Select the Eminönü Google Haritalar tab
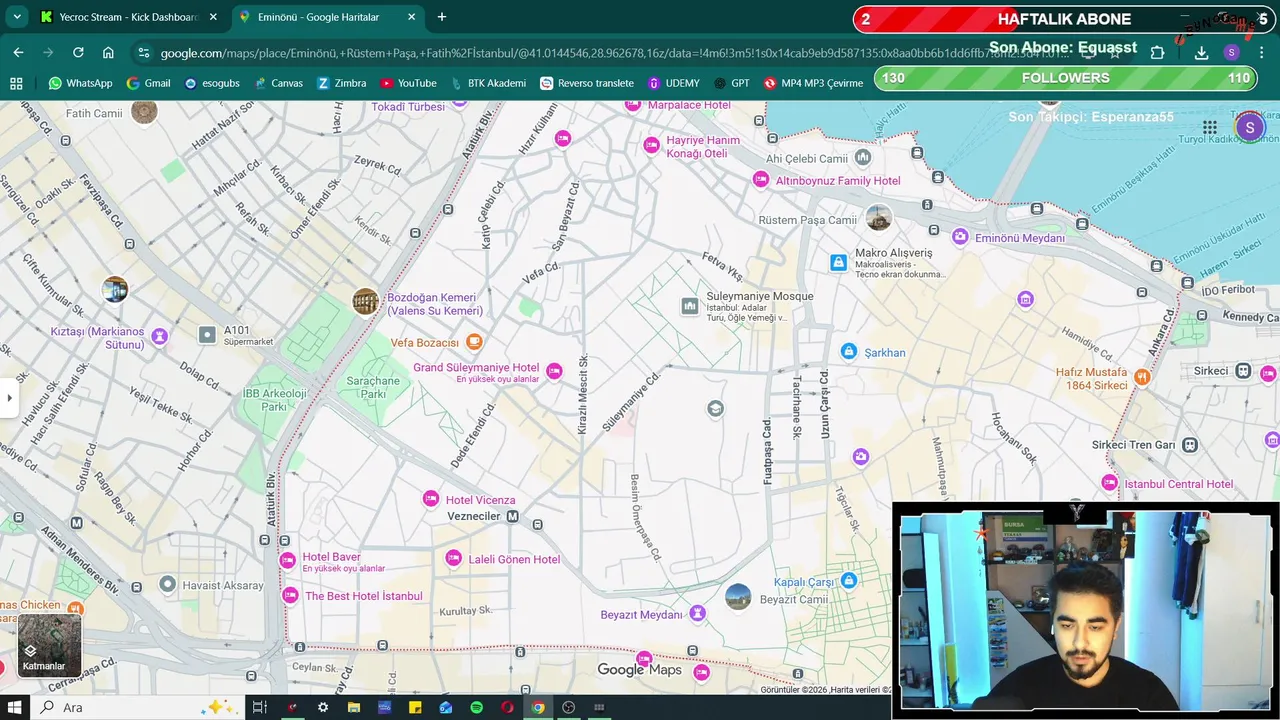Image resolution: width=1280 pixels, height=720 pixels. click(x=328, y=17)
